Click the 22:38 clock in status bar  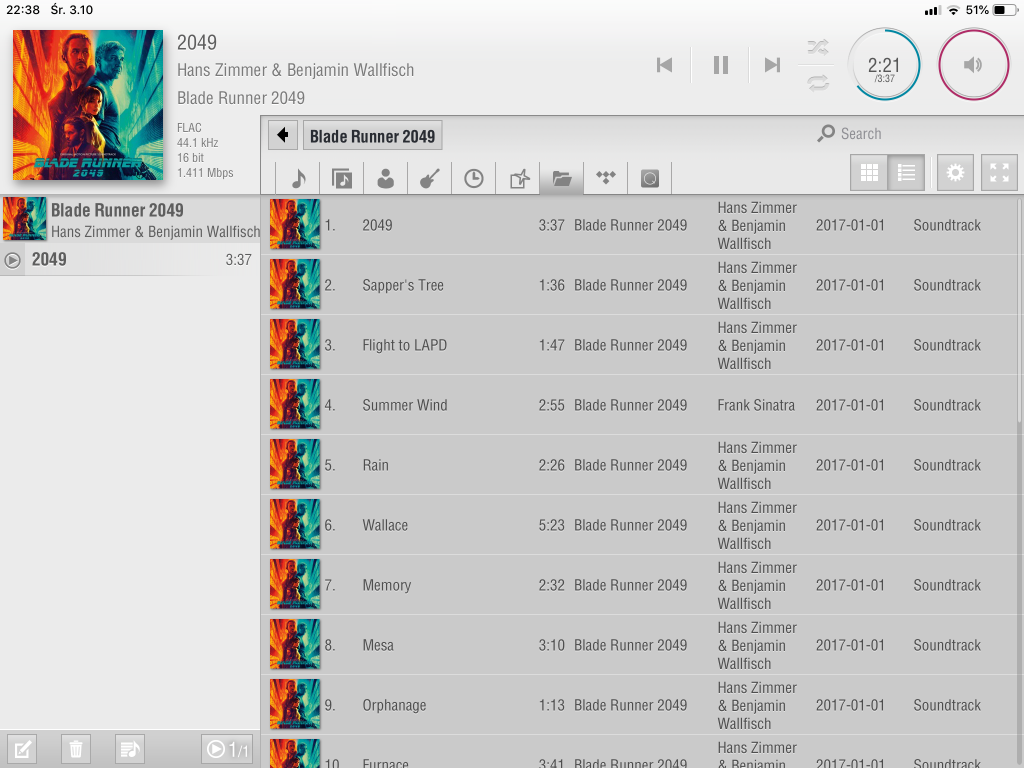point(23,10)
